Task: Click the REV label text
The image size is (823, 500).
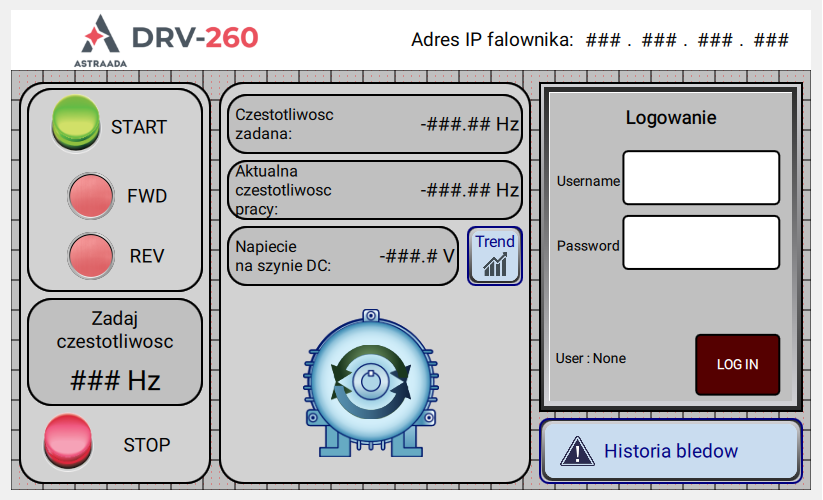Action: [x=147, y=256]
